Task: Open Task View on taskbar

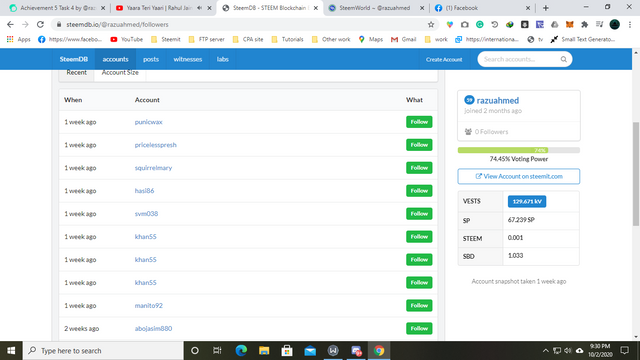Action: tap(217, 351)
